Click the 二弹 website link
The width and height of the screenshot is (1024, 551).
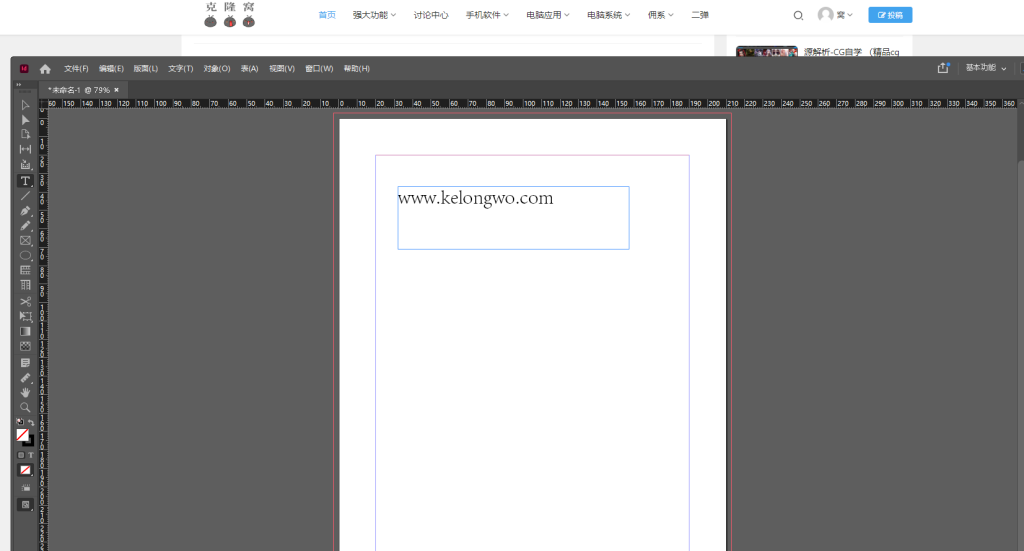point(700,15)
